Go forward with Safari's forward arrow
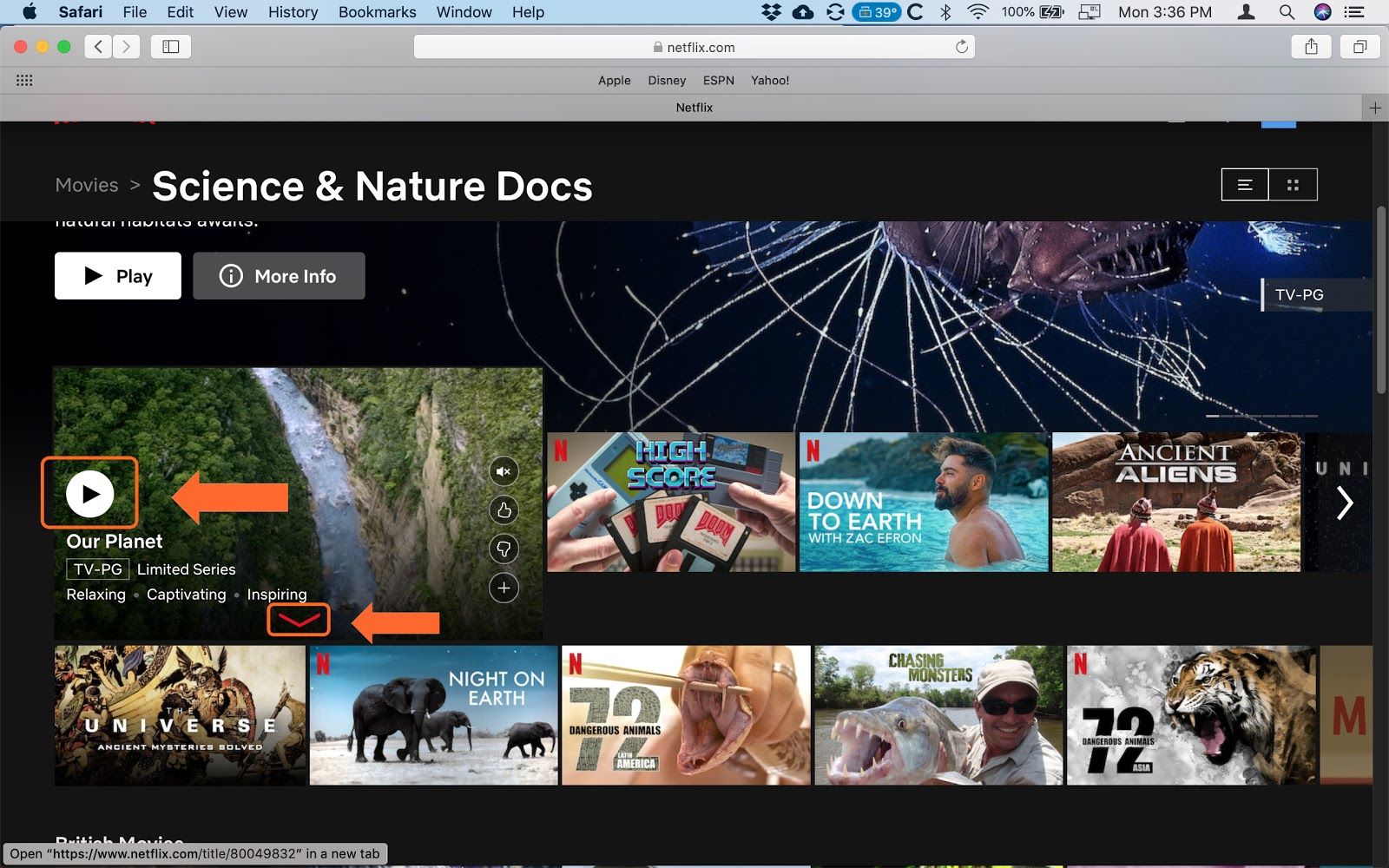This screenshot has height=868, width=1389. point(127,47)
